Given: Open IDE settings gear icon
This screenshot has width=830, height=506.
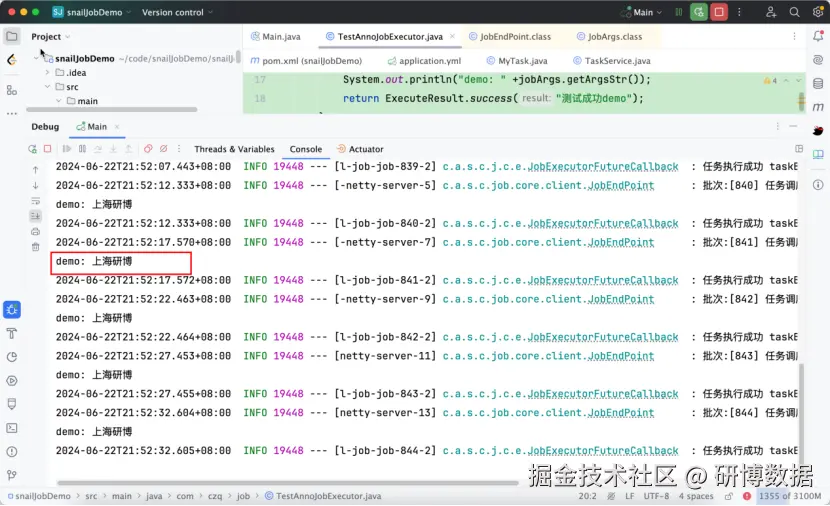Looking at the screenshot, I should [x=818, y=12].
